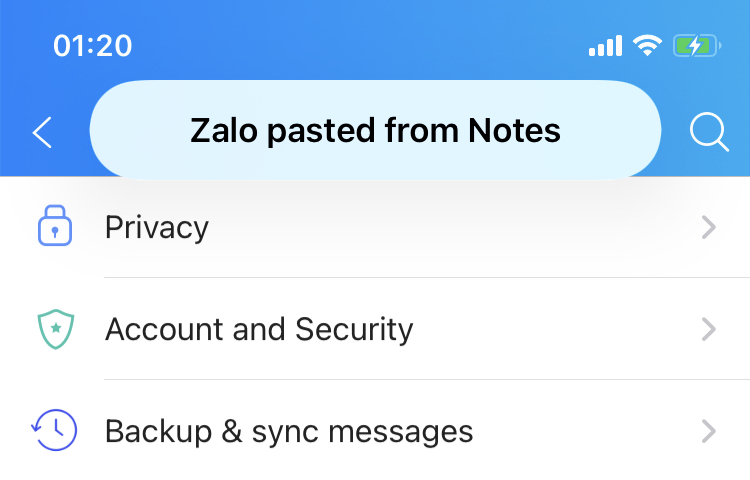Tap the Wi-Fi status icon

647,46
